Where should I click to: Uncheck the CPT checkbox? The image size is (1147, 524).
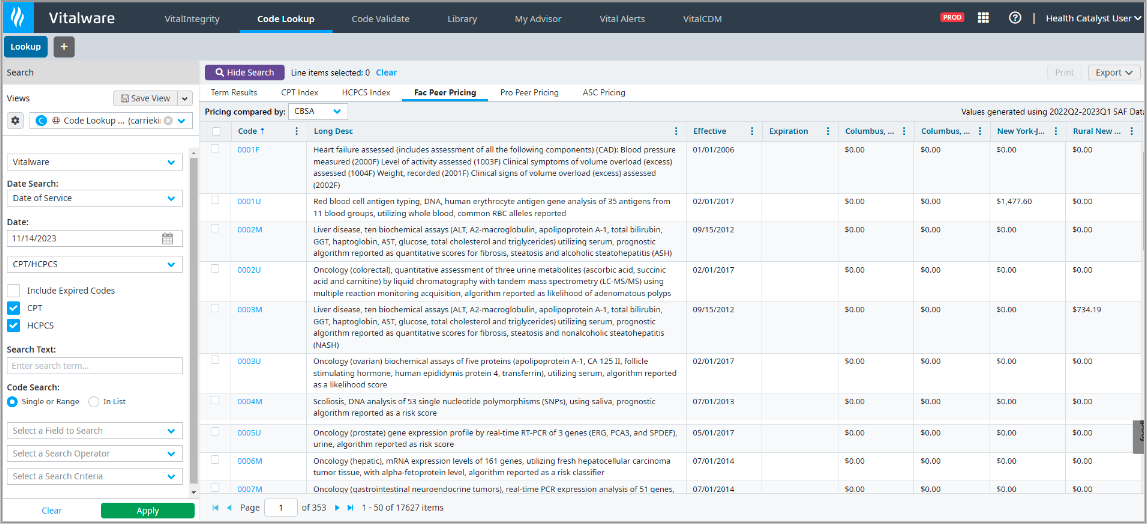click(x=14, y=308)
